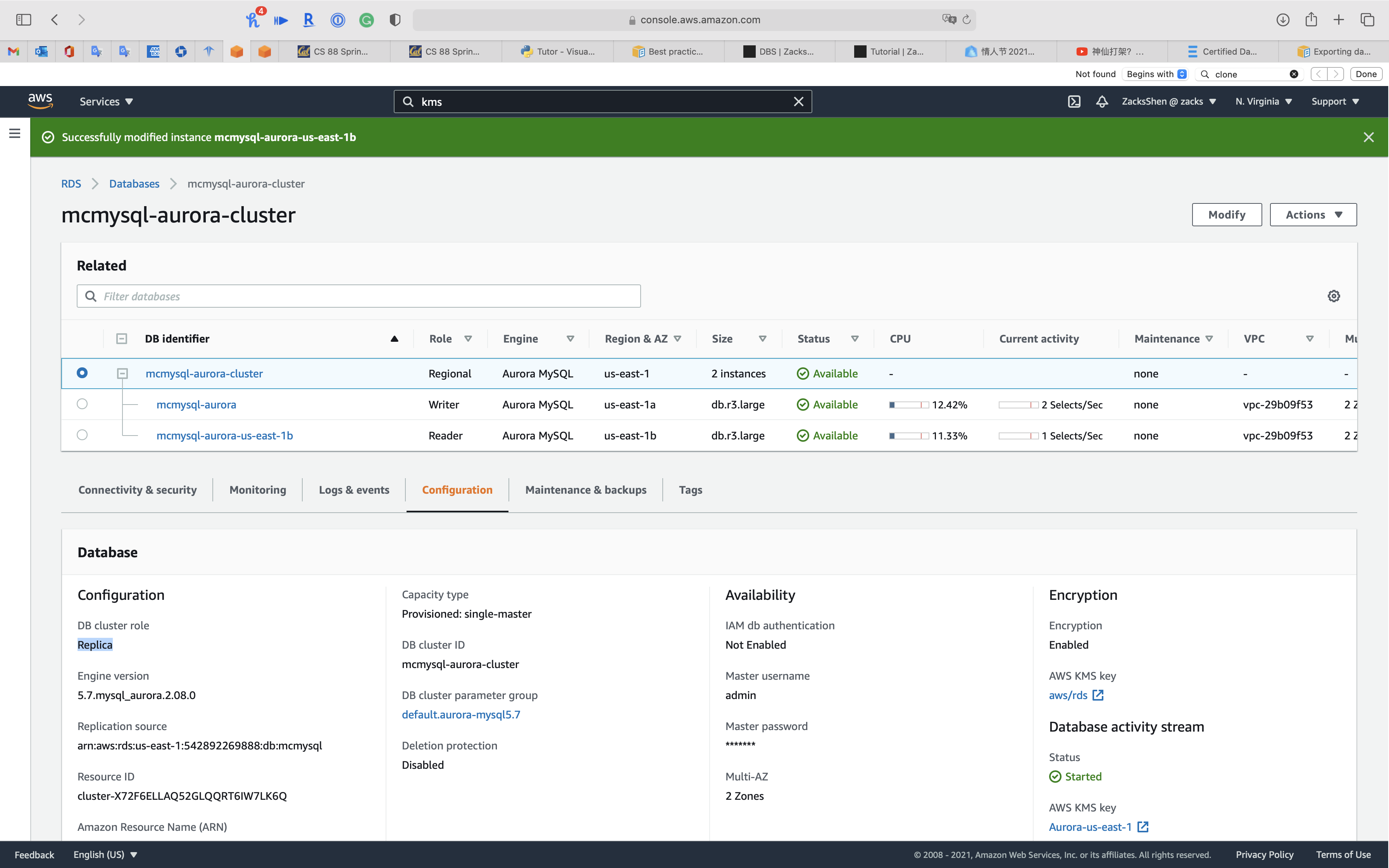1389x868 pixels.
Task: Click the AWS logo home icon
Action: click(x=40, y=101)
